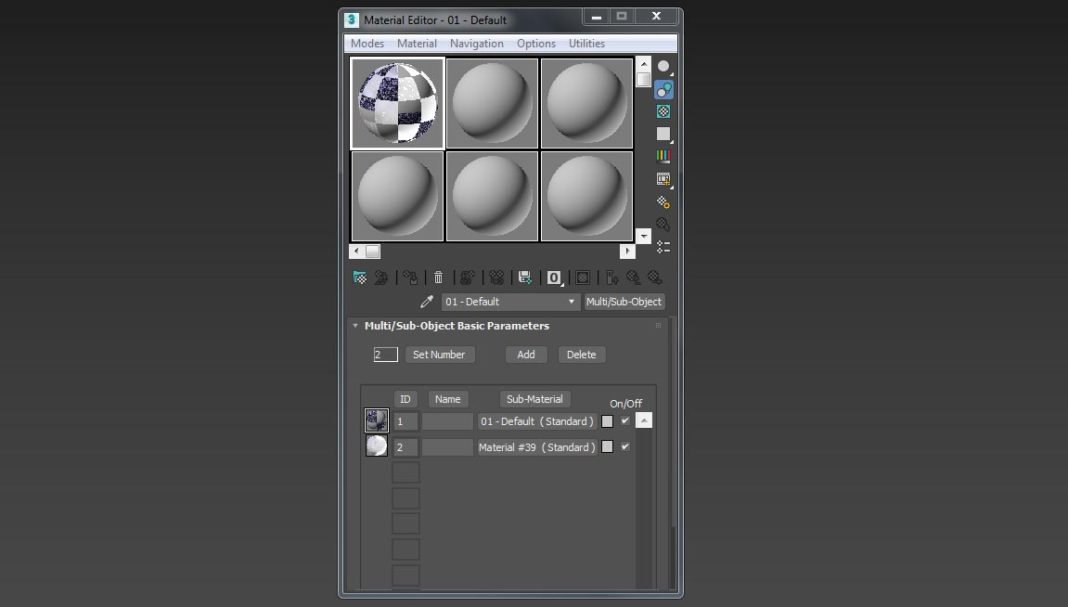Click the Sample Type sphere icon

[663, 67]
